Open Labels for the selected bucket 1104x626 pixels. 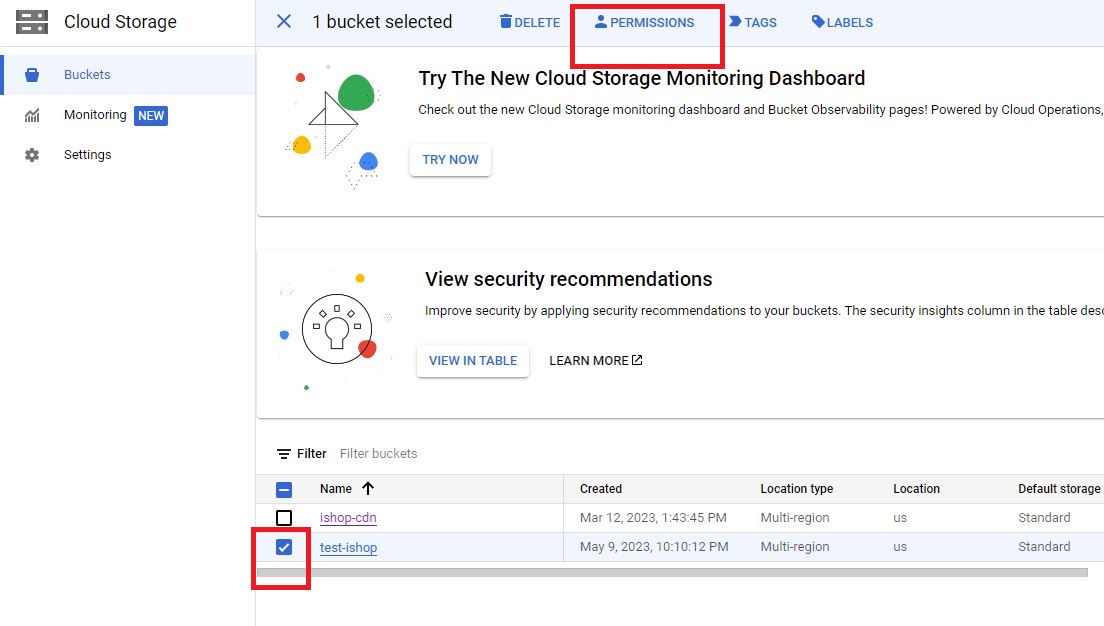[x=842, y=22]
